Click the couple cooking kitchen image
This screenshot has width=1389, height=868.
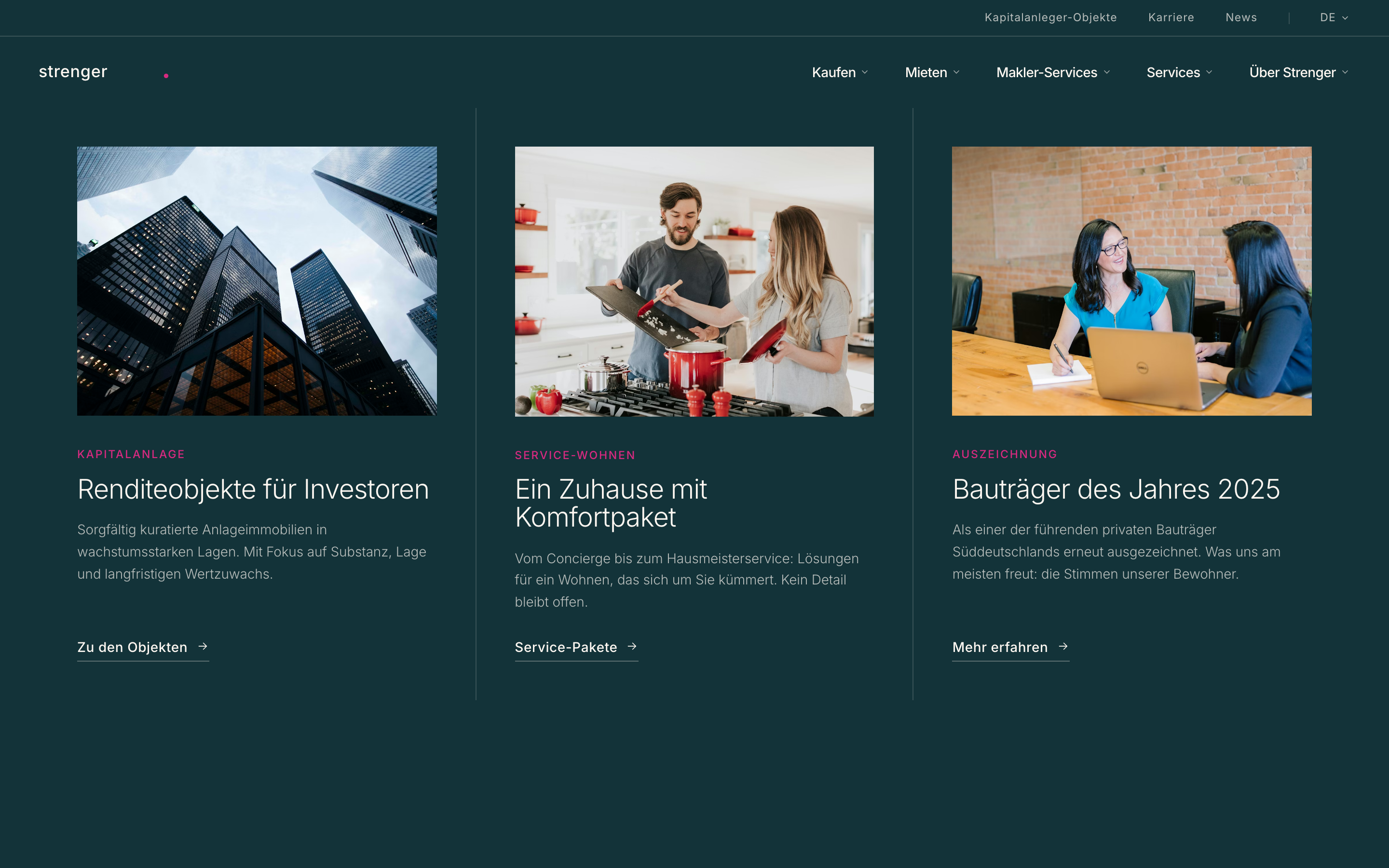[x=694, y=281]
